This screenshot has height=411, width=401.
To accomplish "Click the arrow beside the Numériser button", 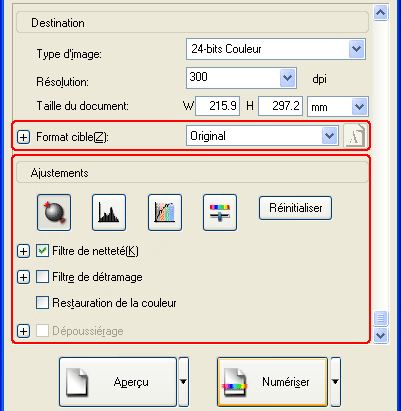I will point(336,382).
